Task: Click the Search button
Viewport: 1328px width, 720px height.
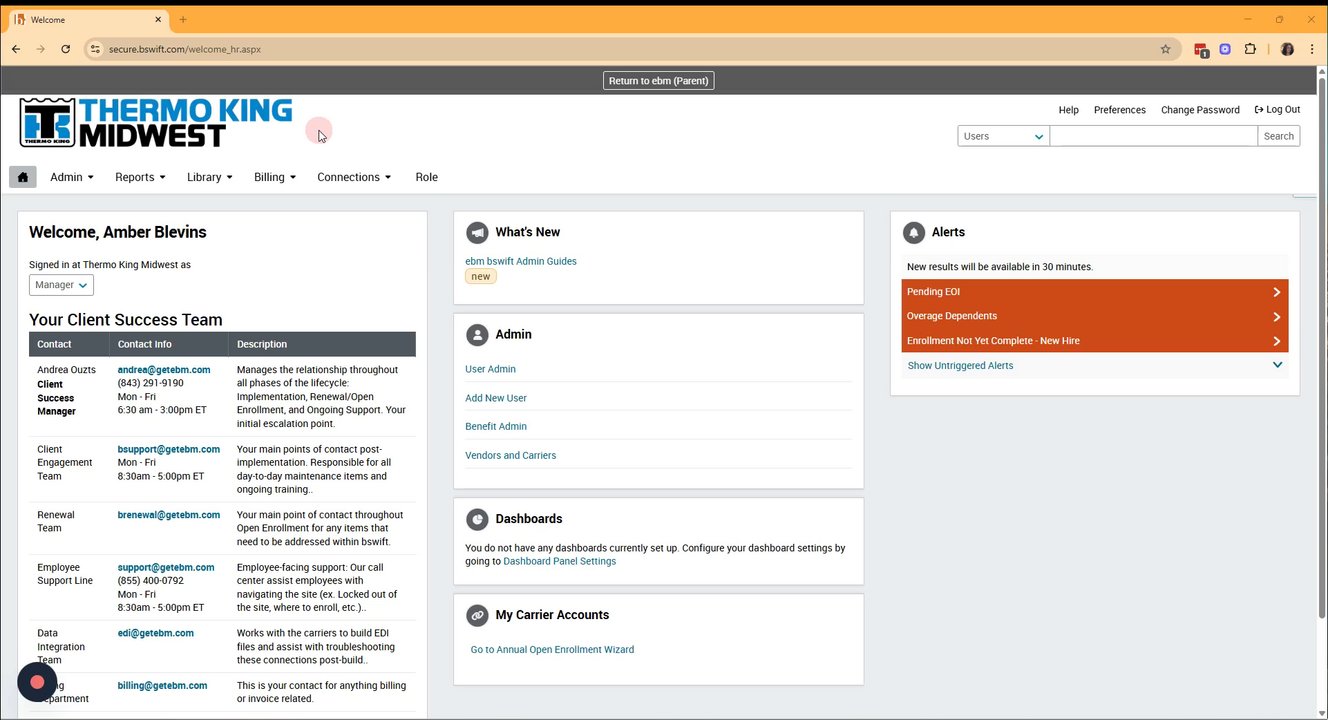Action: 1279,136
